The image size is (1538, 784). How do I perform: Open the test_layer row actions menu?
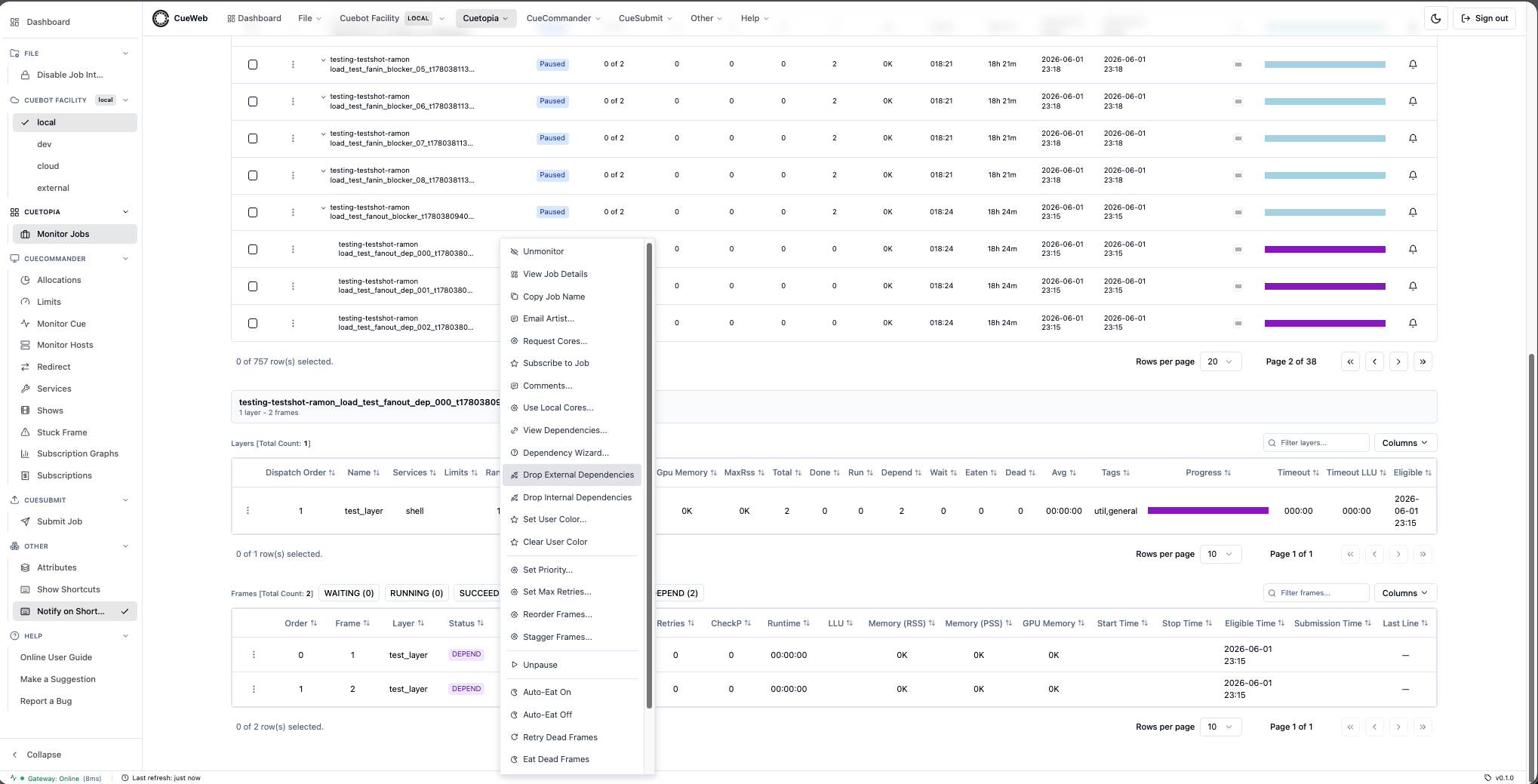click(x=248, y=511)
